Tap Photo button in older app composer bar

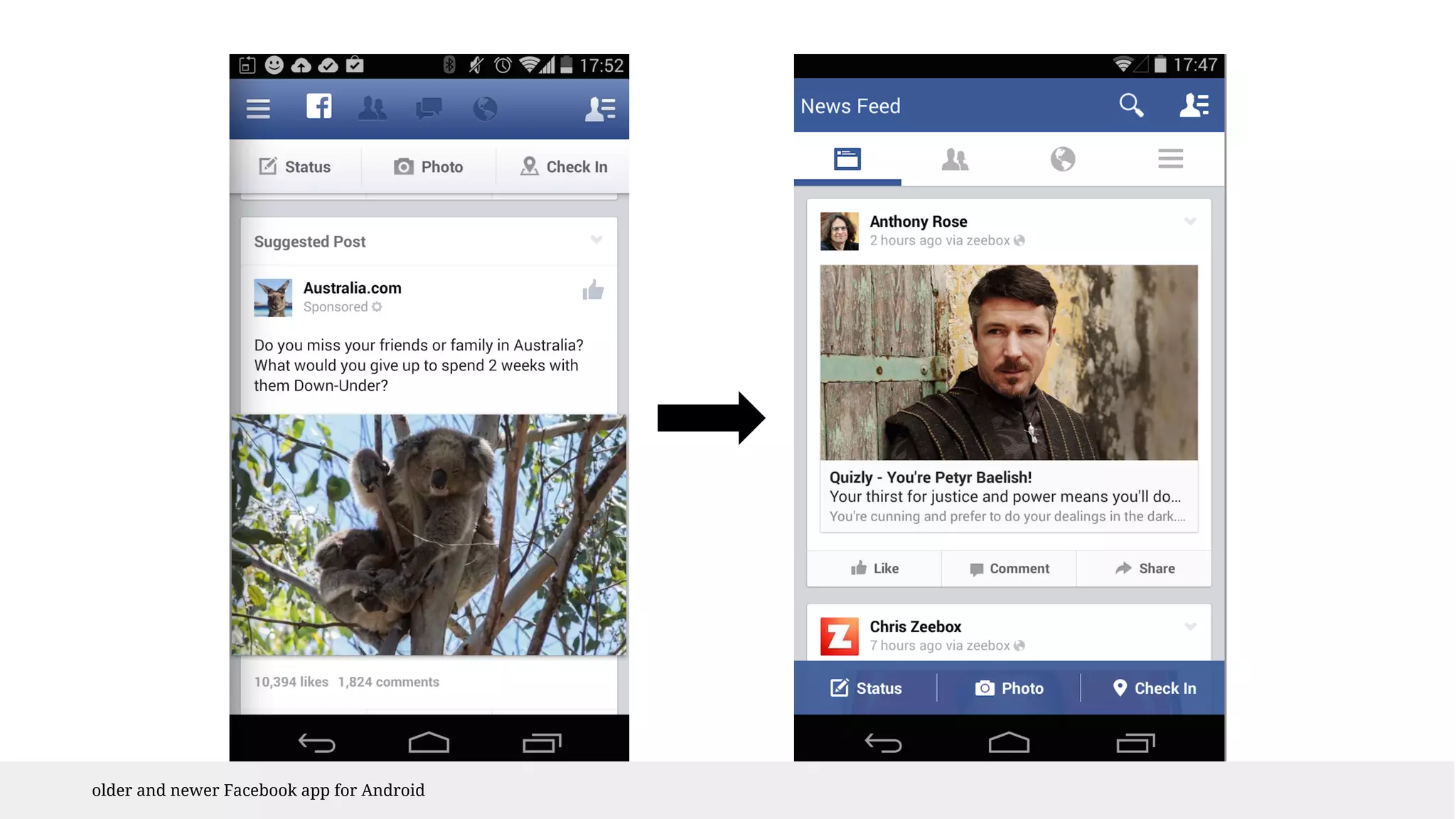point(429,166)
